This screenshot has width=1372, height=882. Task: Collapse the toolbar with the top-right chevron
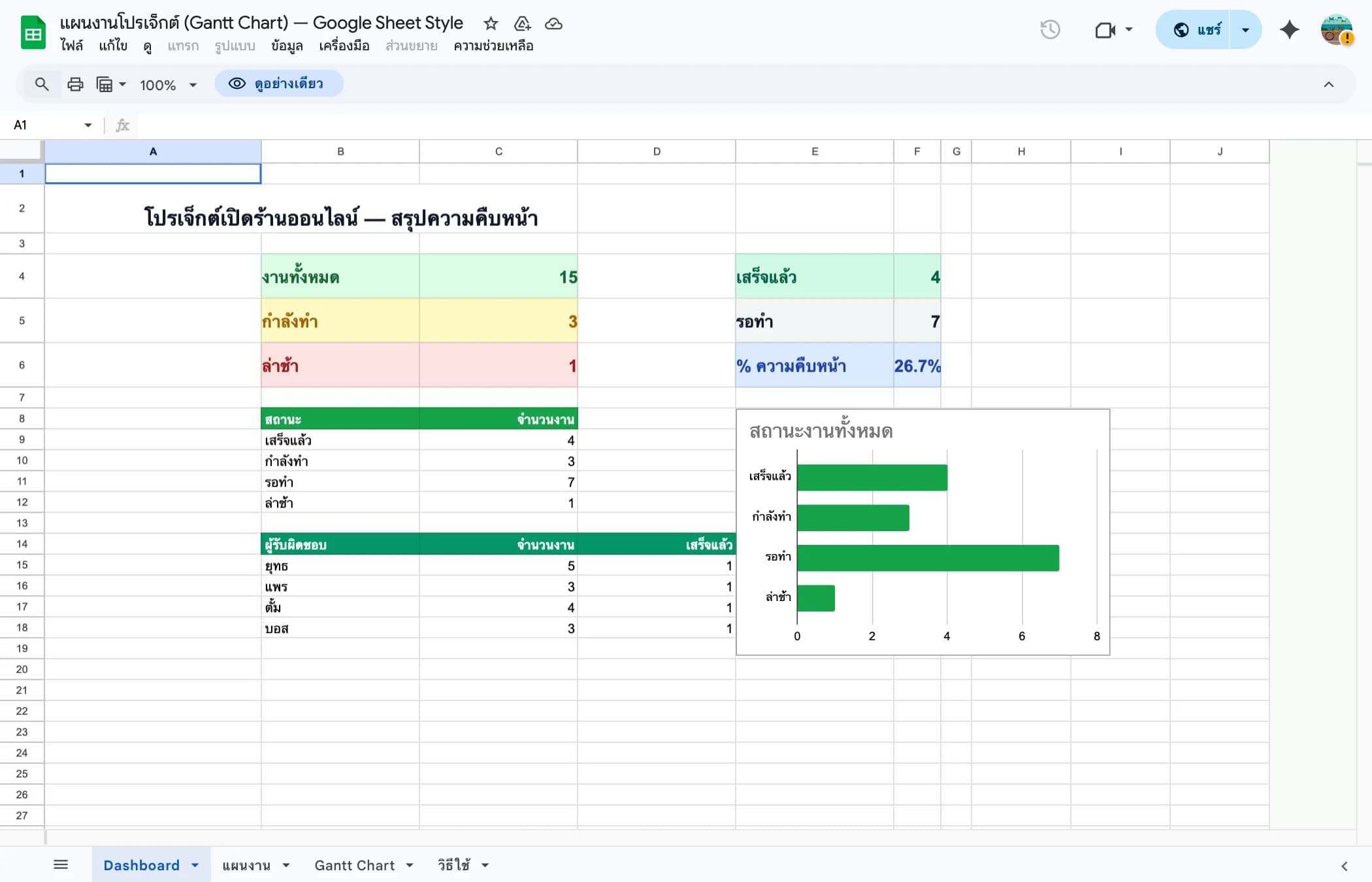click(1328, 84)
